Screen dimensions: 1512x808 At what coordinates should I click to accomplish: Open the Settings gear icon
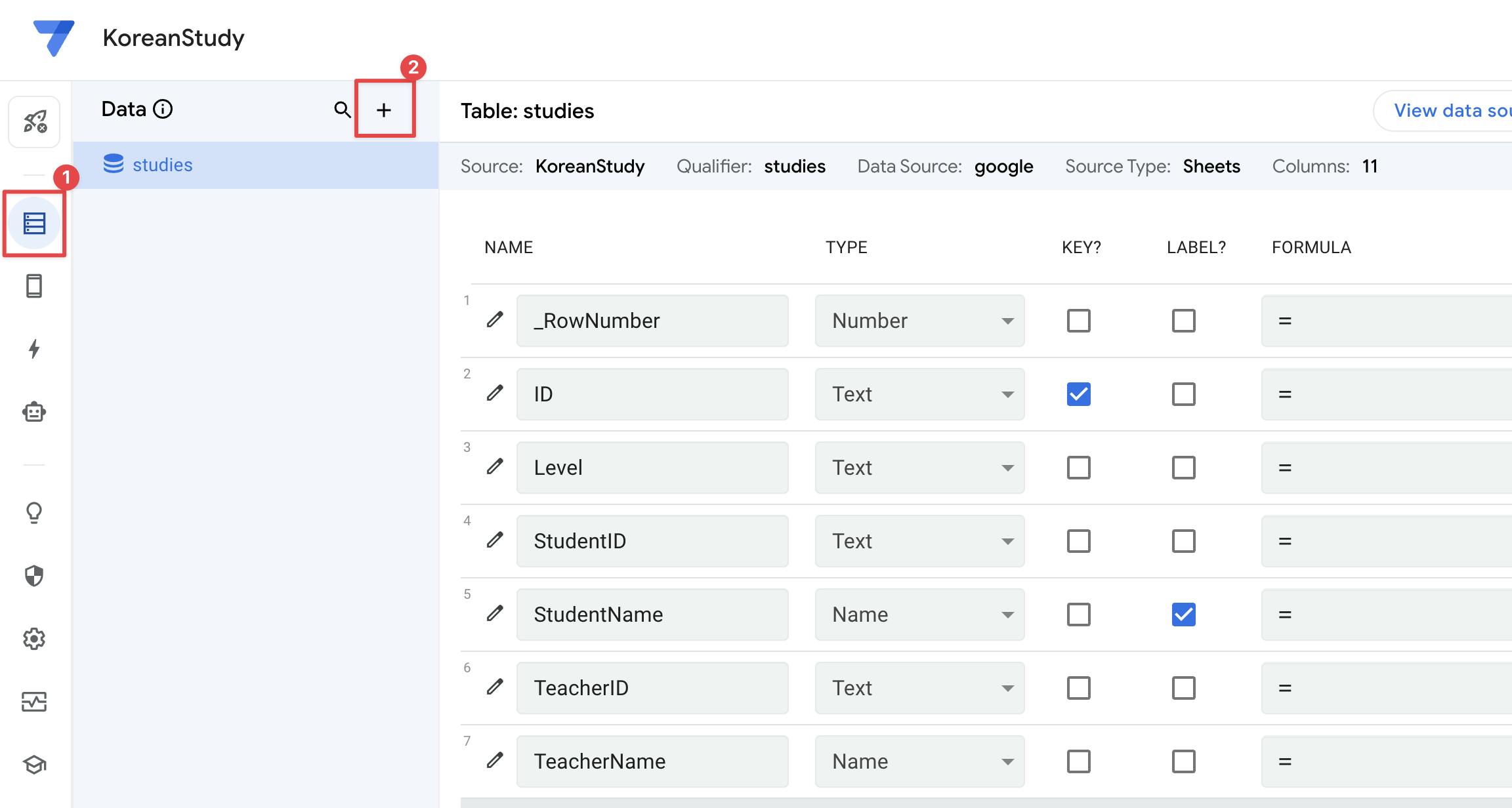[x=34, y=638]
